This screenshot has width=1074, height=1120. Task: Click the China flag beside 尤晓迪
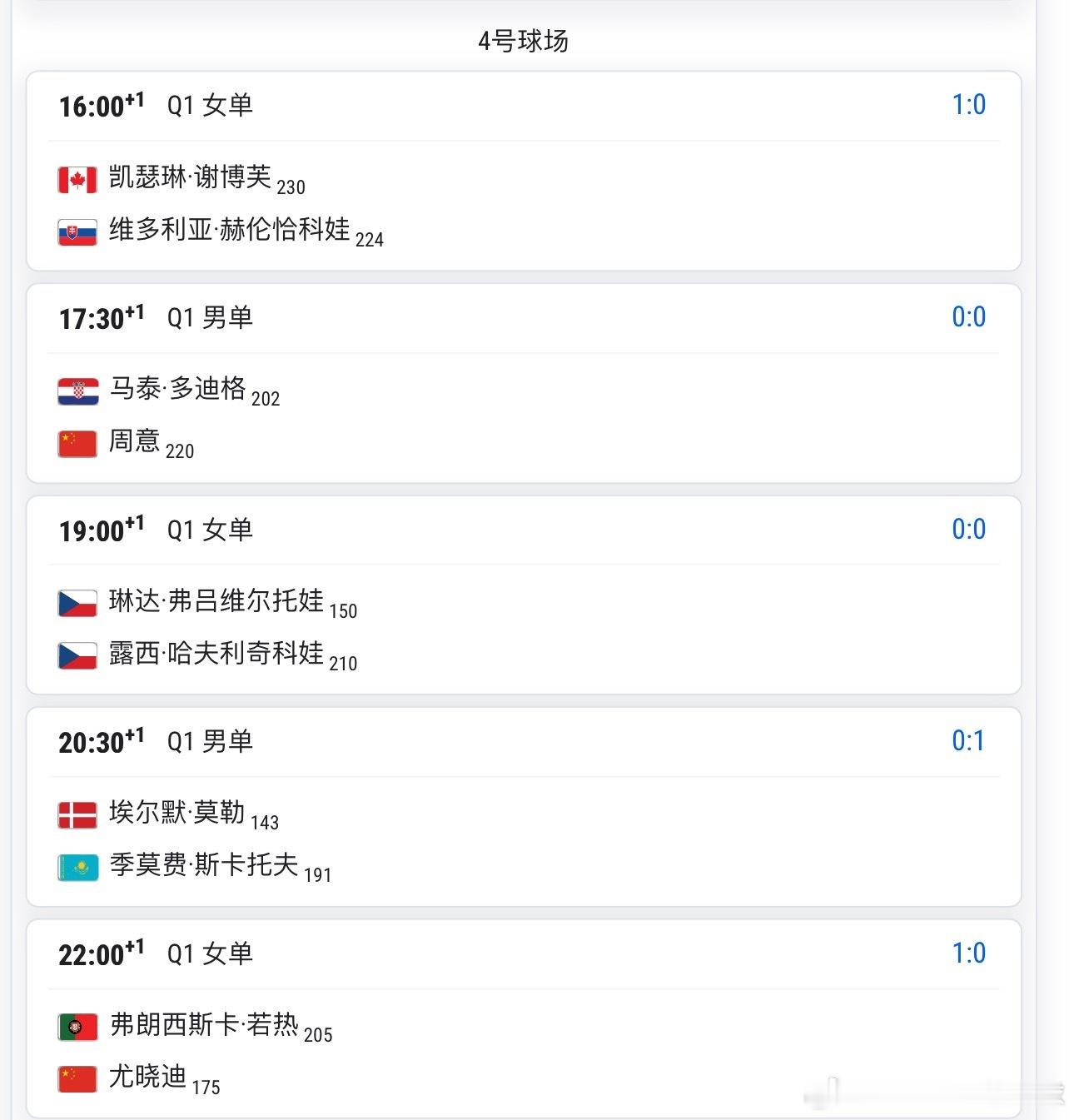tap(77, 1079)
